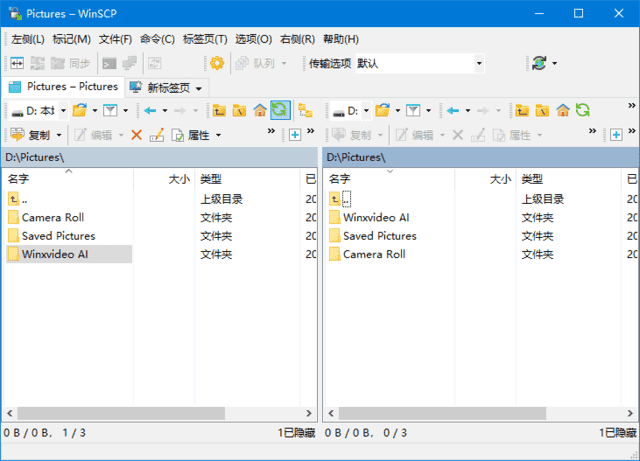Click the left panel parent directory icon
Viewport: 640px width, 461px height.
[x=219, y=111]
